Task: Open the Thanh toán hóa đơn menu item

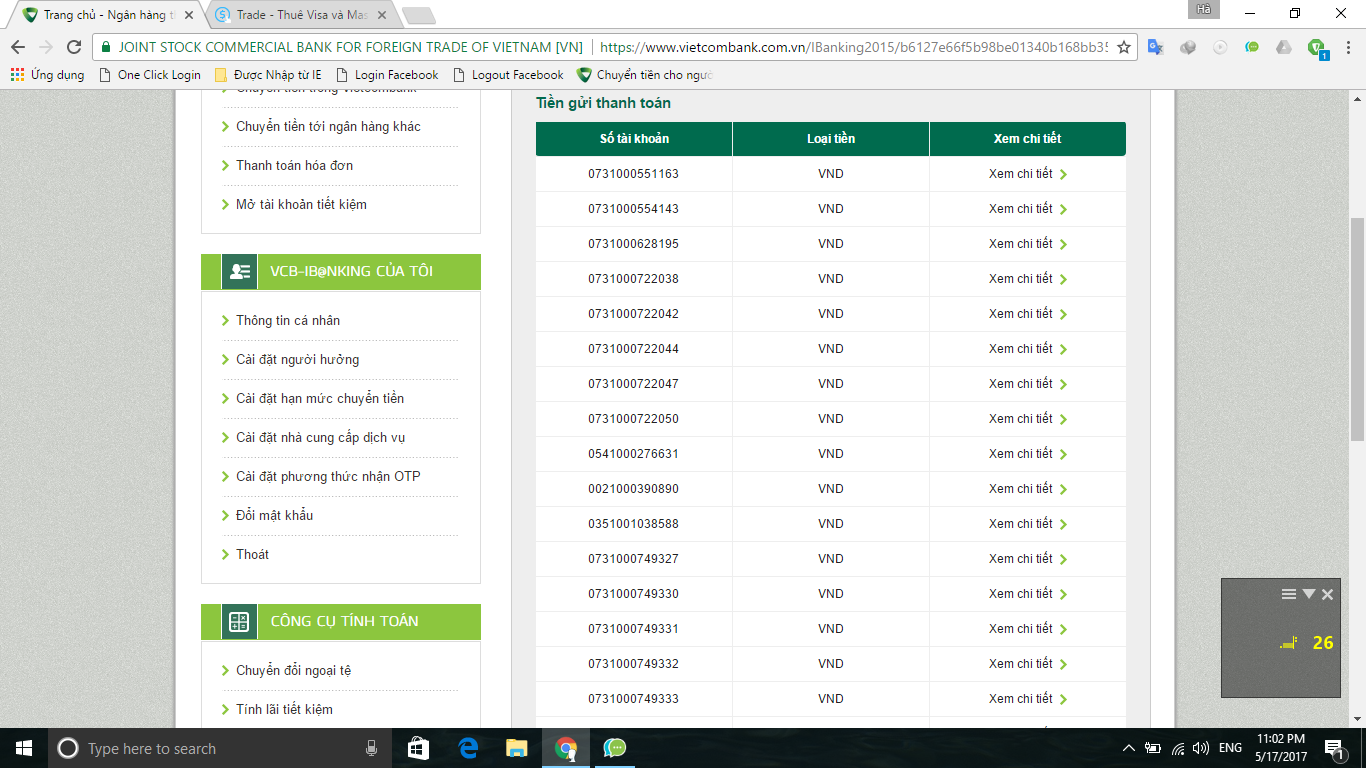Action: tap(294, 166)
